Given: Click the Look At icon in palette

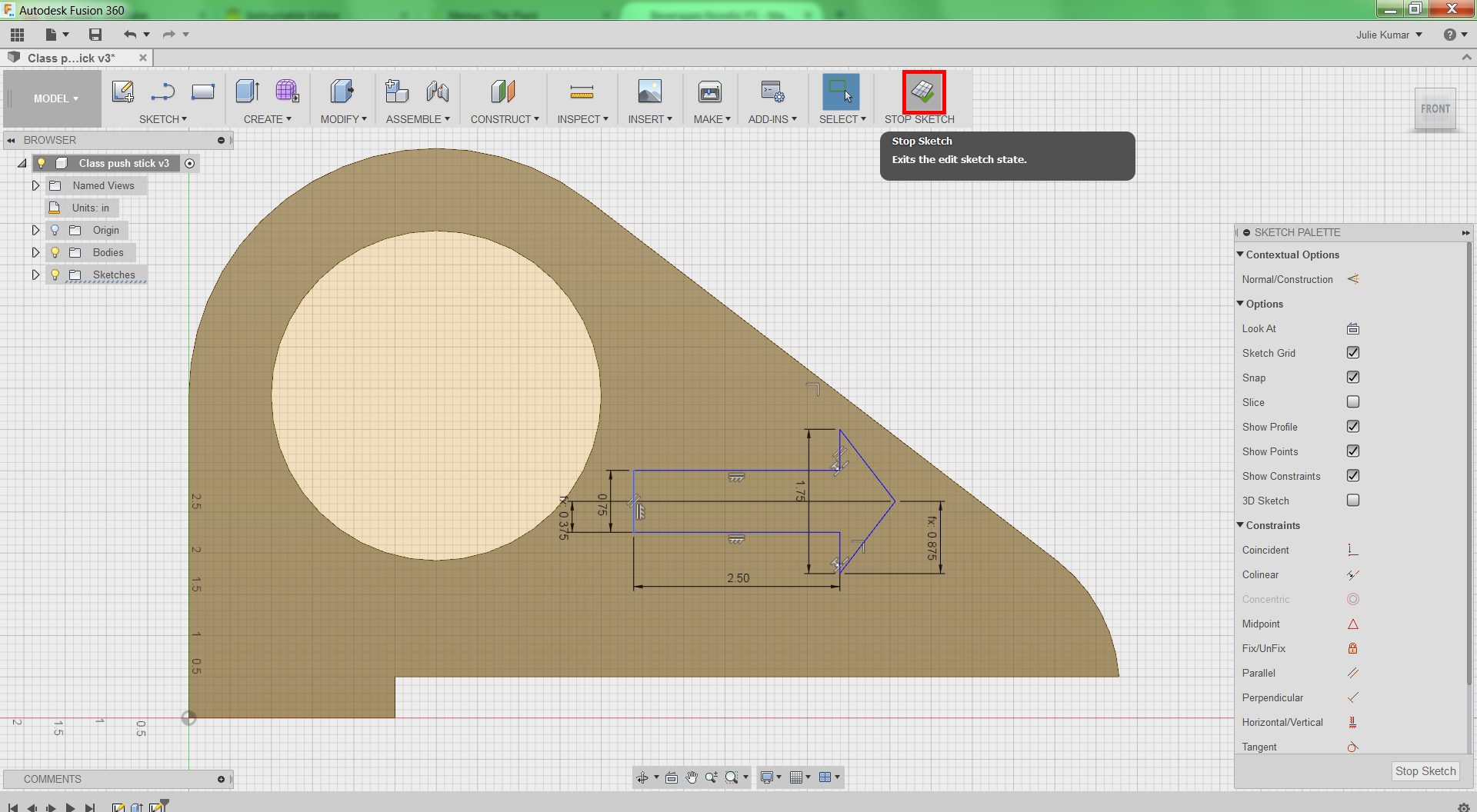Looking at the screenshot, I should tap(1352, 329).
